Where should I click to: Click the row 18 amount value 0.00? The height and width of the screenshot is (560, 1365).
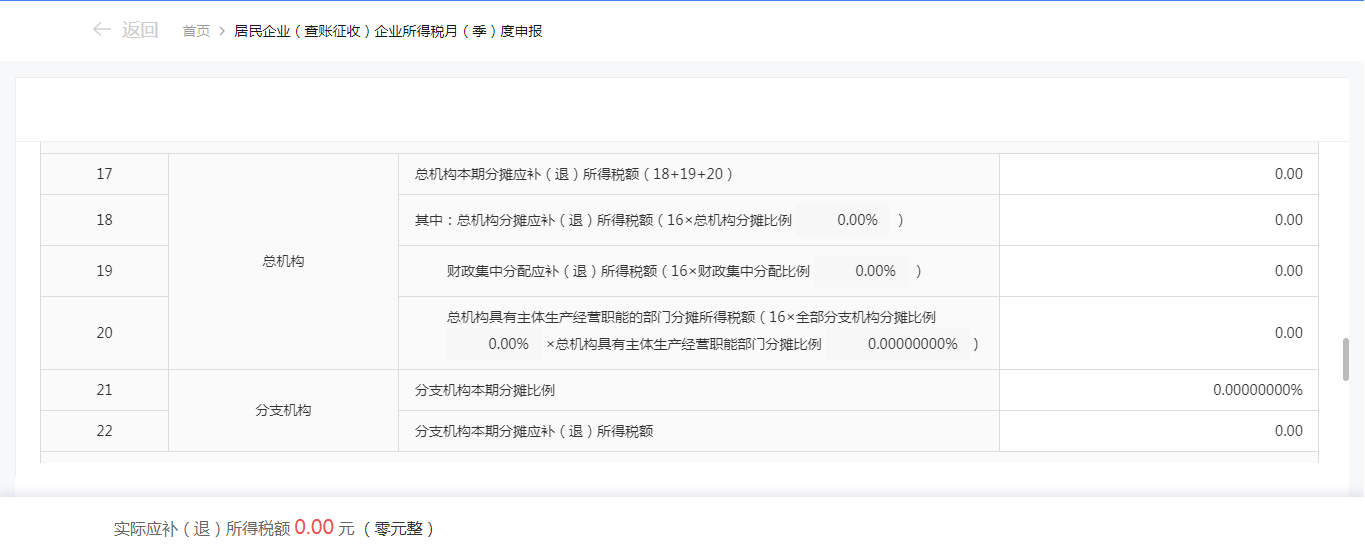pos(1289,220)
